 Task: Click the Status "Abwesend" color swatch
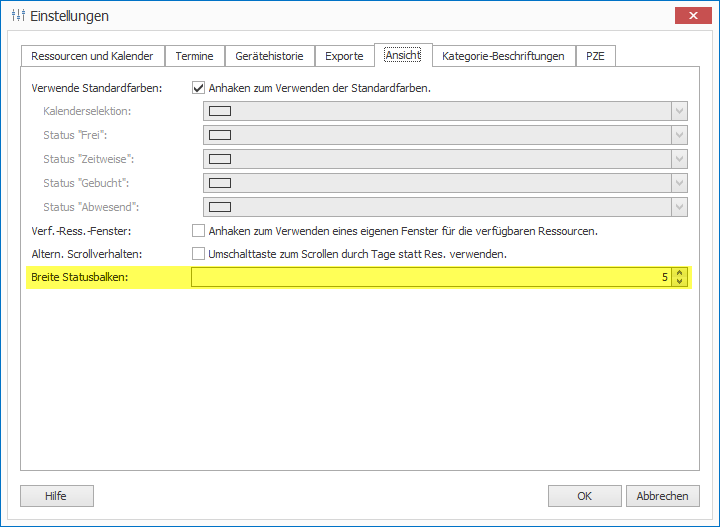[x=220, y=207]
